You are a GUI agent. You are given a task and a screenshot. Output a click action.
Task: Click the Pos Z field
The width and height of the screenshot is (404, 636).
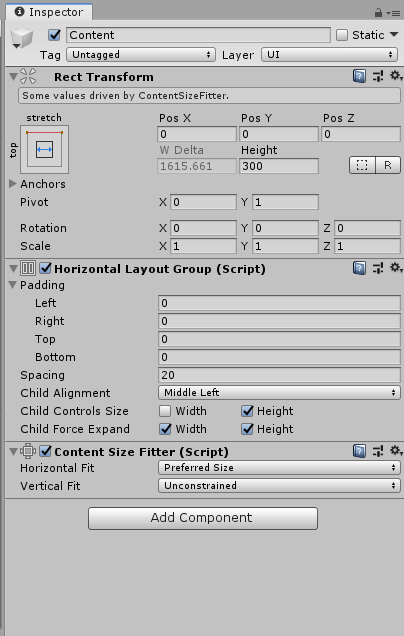[361, 134]
